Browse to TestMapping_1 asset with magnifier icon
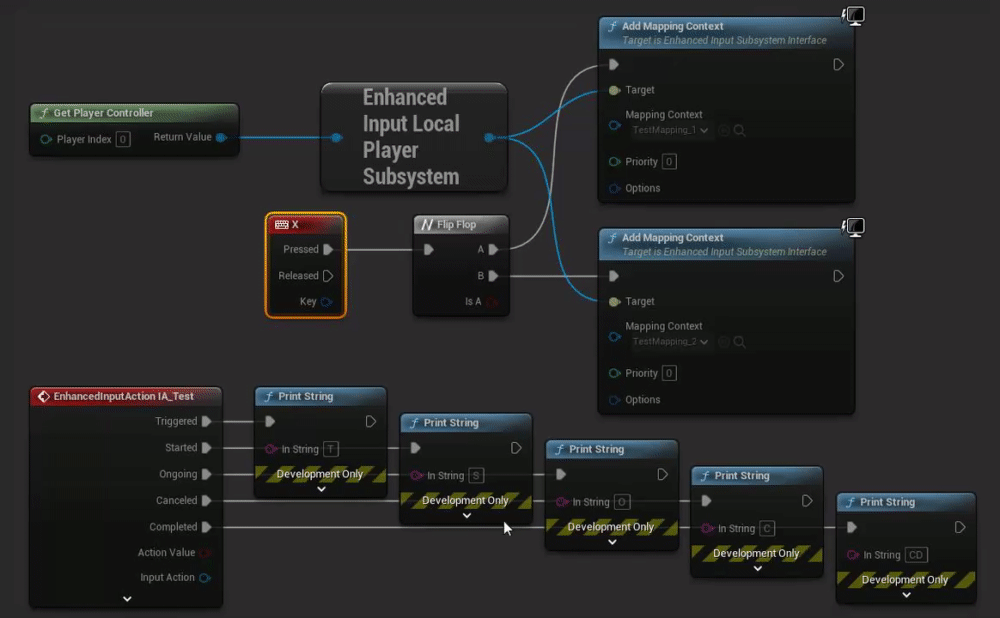1000x618 pixels. click(739, 130)
